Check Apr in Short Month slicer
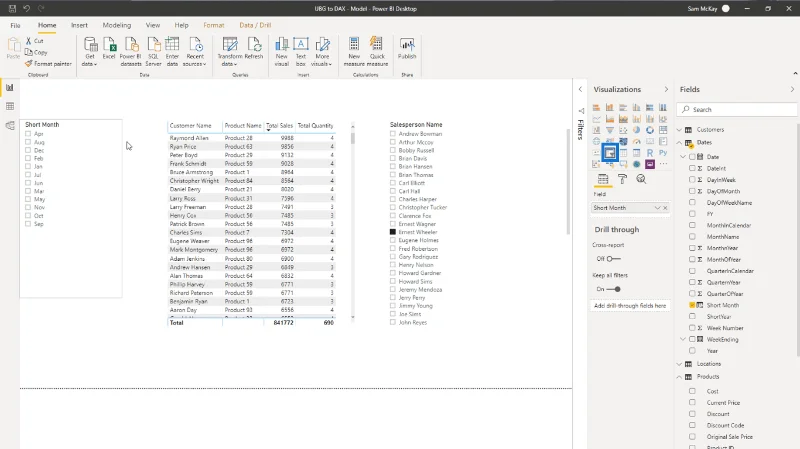 [x=28, y=134]
